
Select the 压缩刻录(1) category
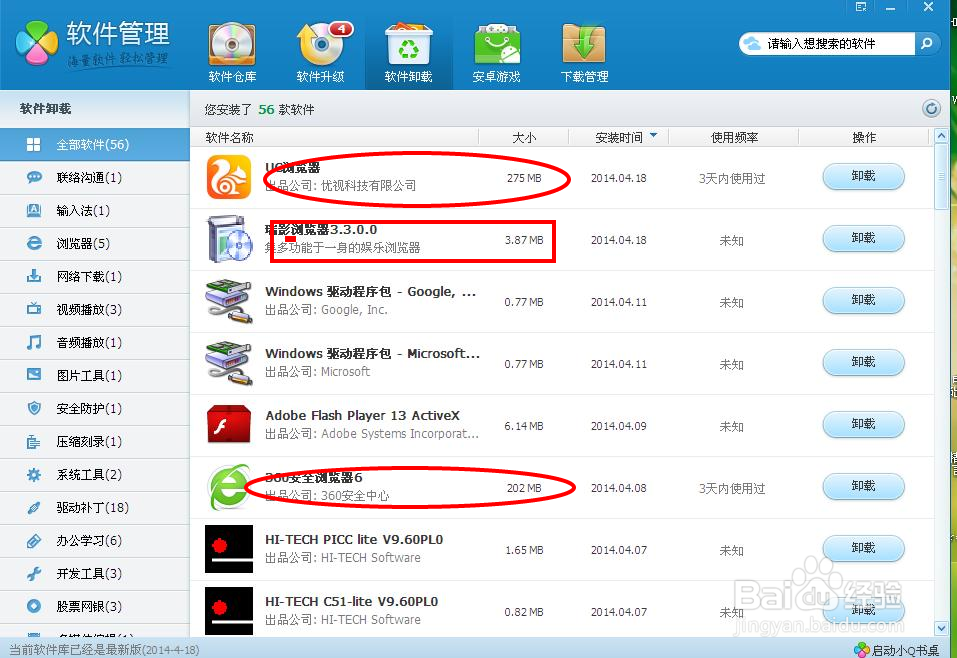[x=95, y=441]
